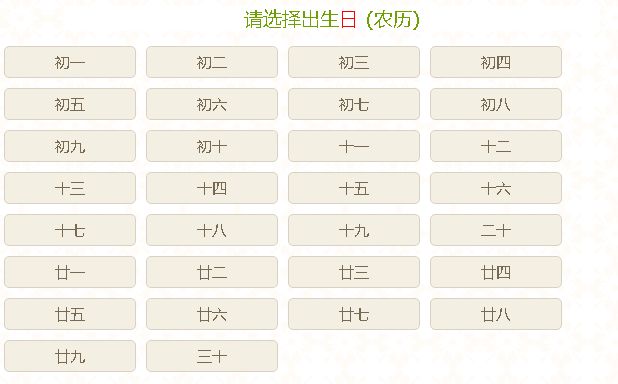Pick 廿一 as lunar birth day
The width and height of the screenshot is (618, 384).
coord(70,272)
